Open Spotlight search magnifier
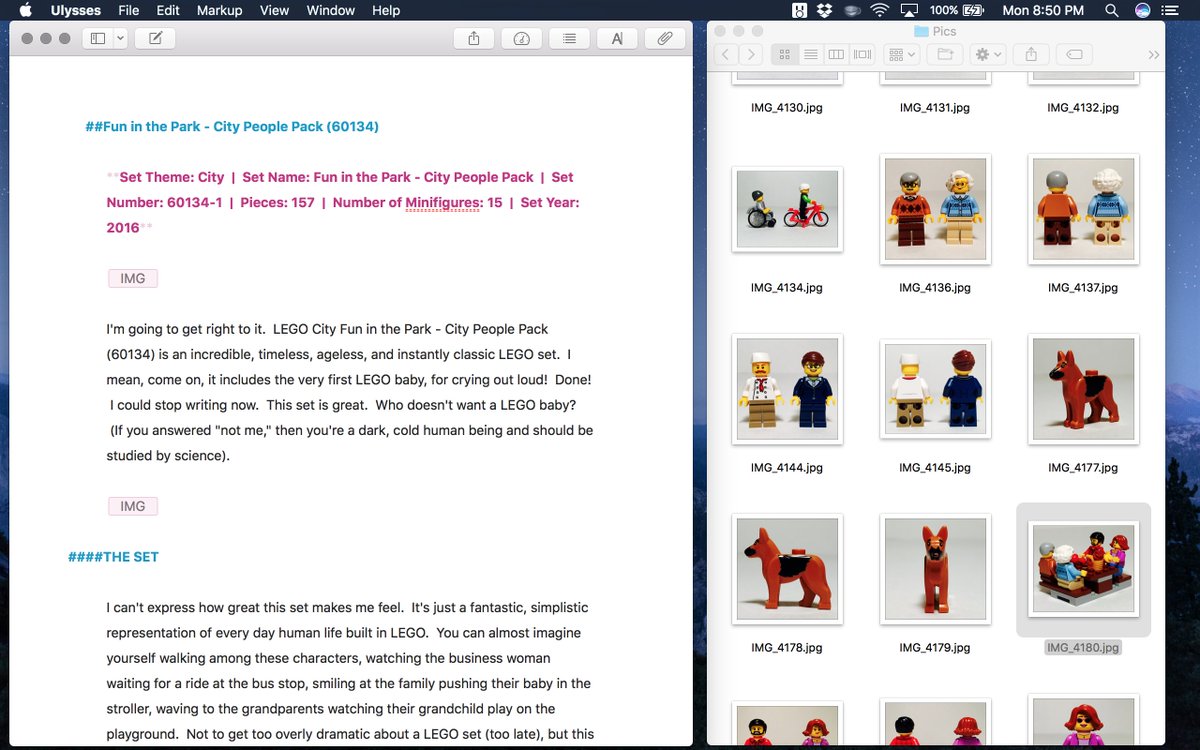 1112,11
